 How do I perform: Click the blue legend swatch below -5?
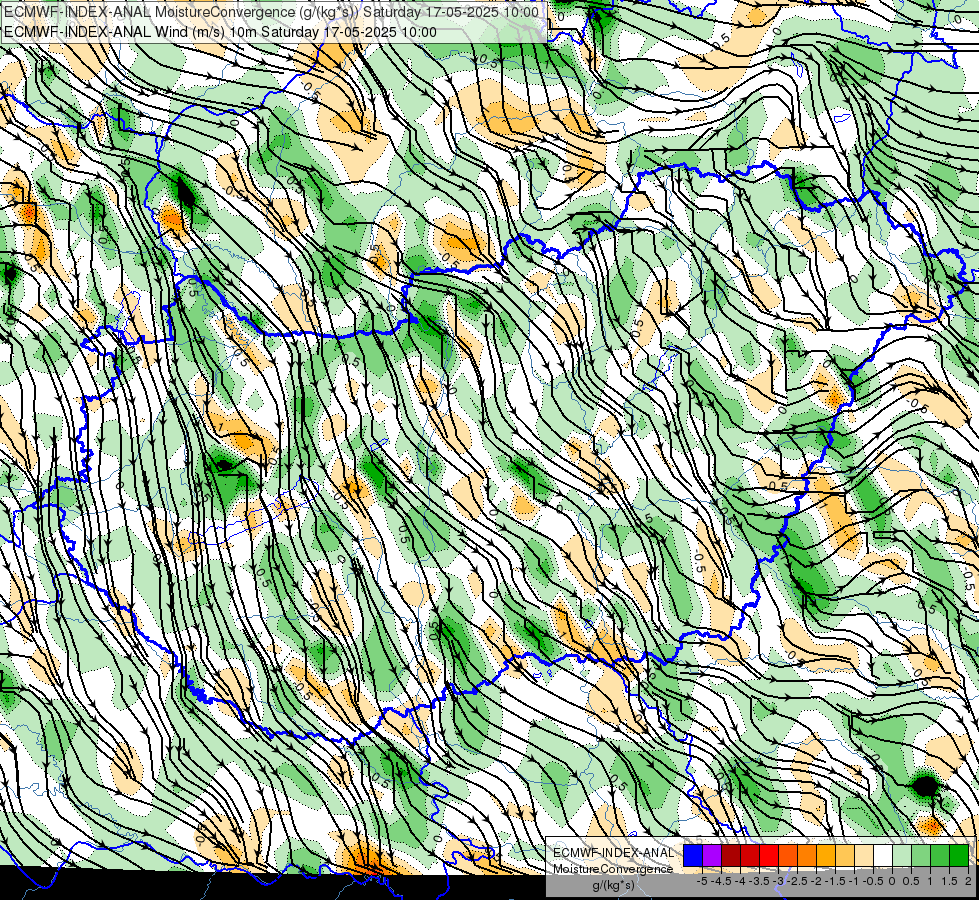tap(693, 856)
